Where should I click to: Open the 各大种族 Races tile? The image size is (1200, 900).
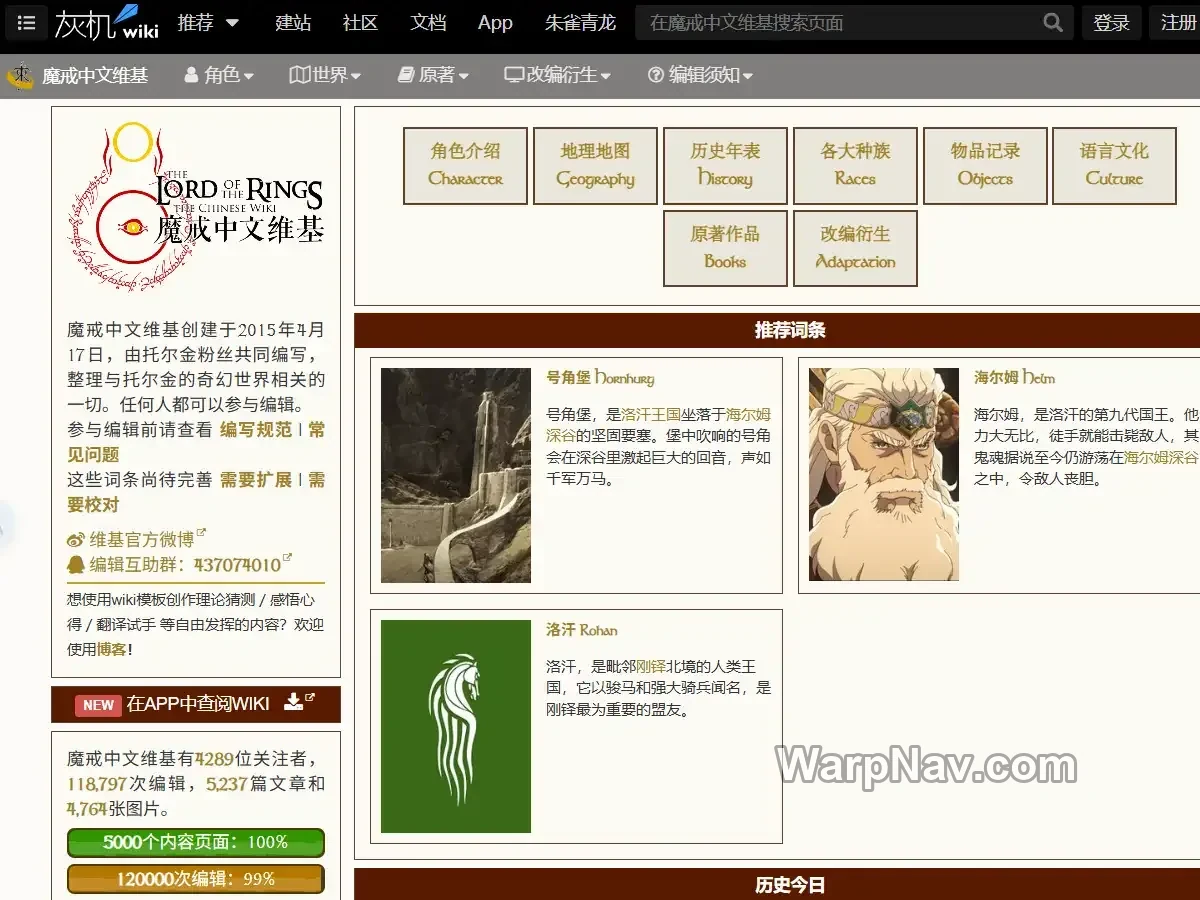coord(855,165)
